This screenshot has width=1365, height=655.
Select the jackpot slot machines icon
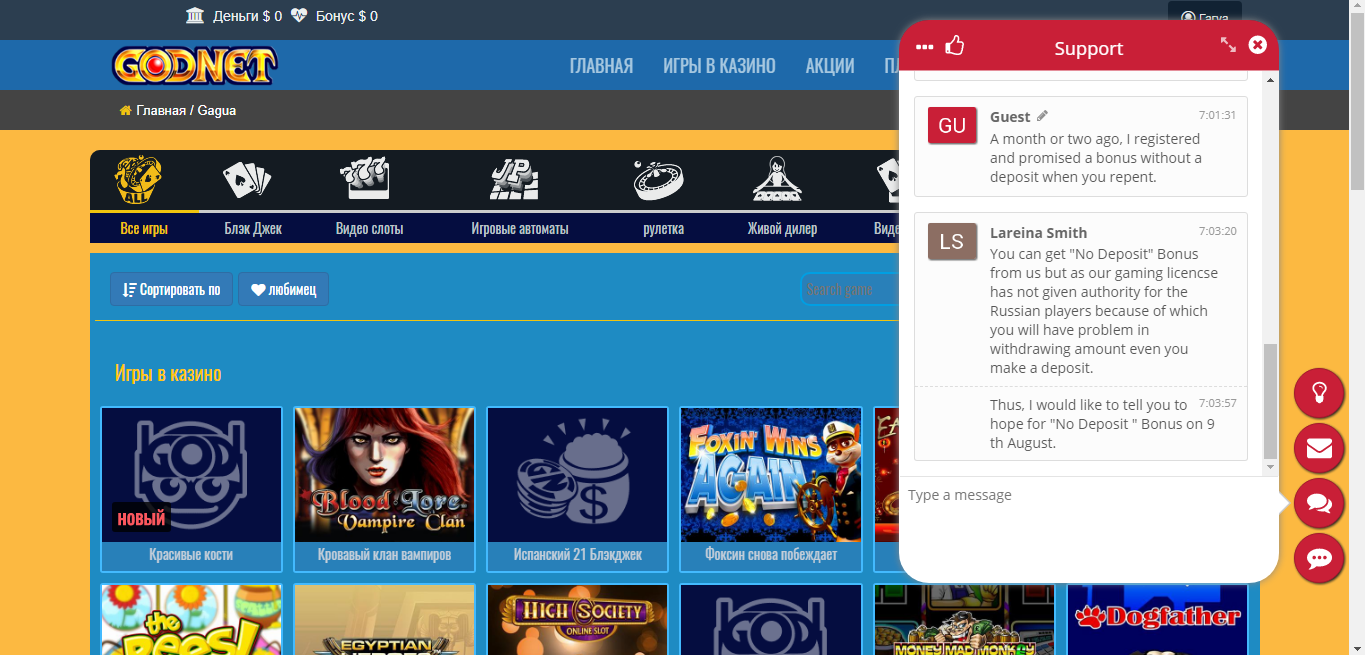click(x=515, y=180)
